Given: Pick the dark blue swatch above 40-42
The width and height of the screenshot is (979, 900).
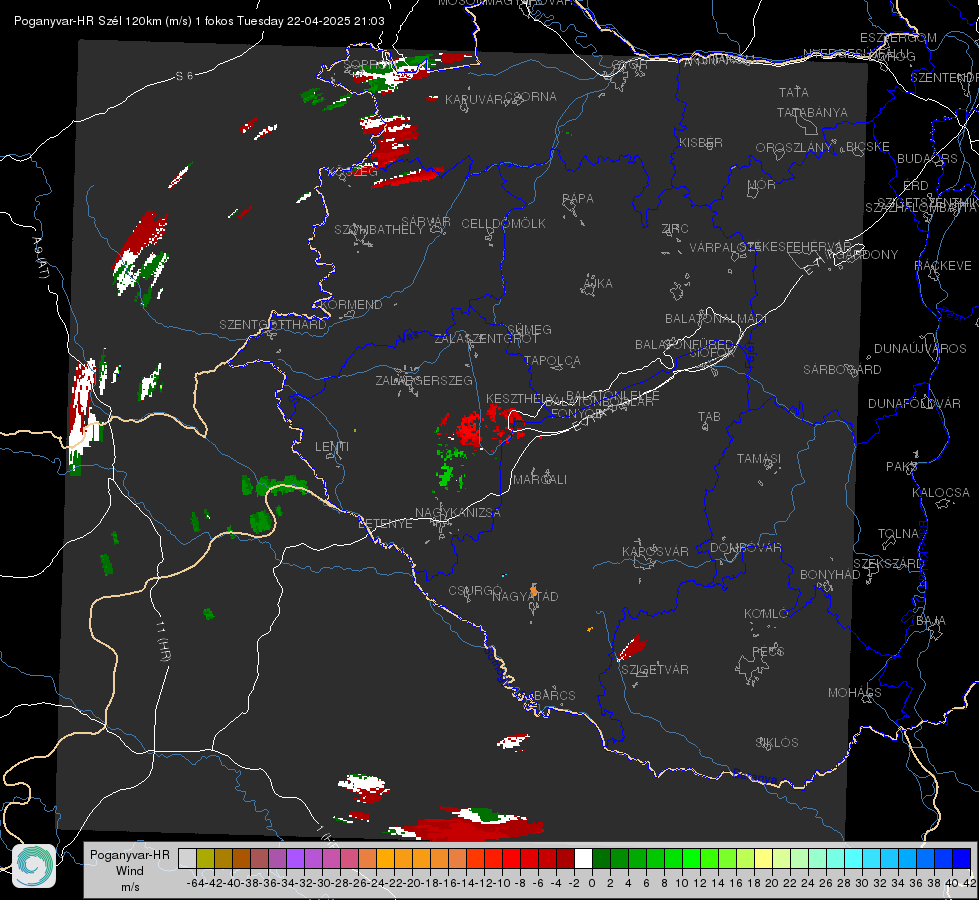Looking at the screenshot, I should [962, 859].
